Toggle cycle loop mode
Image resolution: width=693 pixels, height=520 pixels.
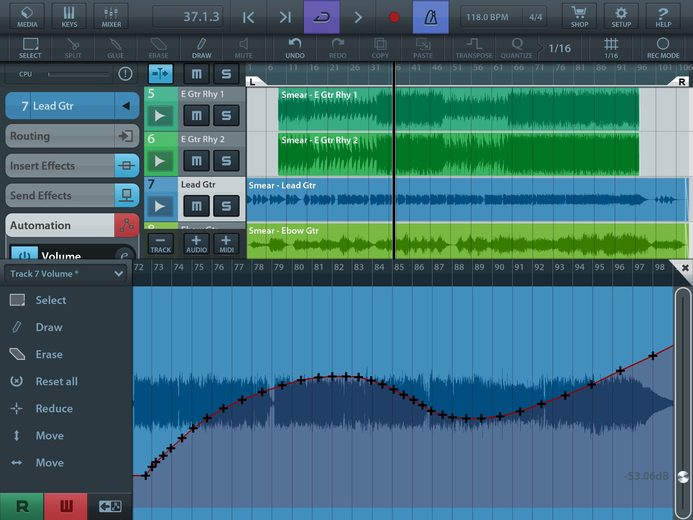coord(321,17)
